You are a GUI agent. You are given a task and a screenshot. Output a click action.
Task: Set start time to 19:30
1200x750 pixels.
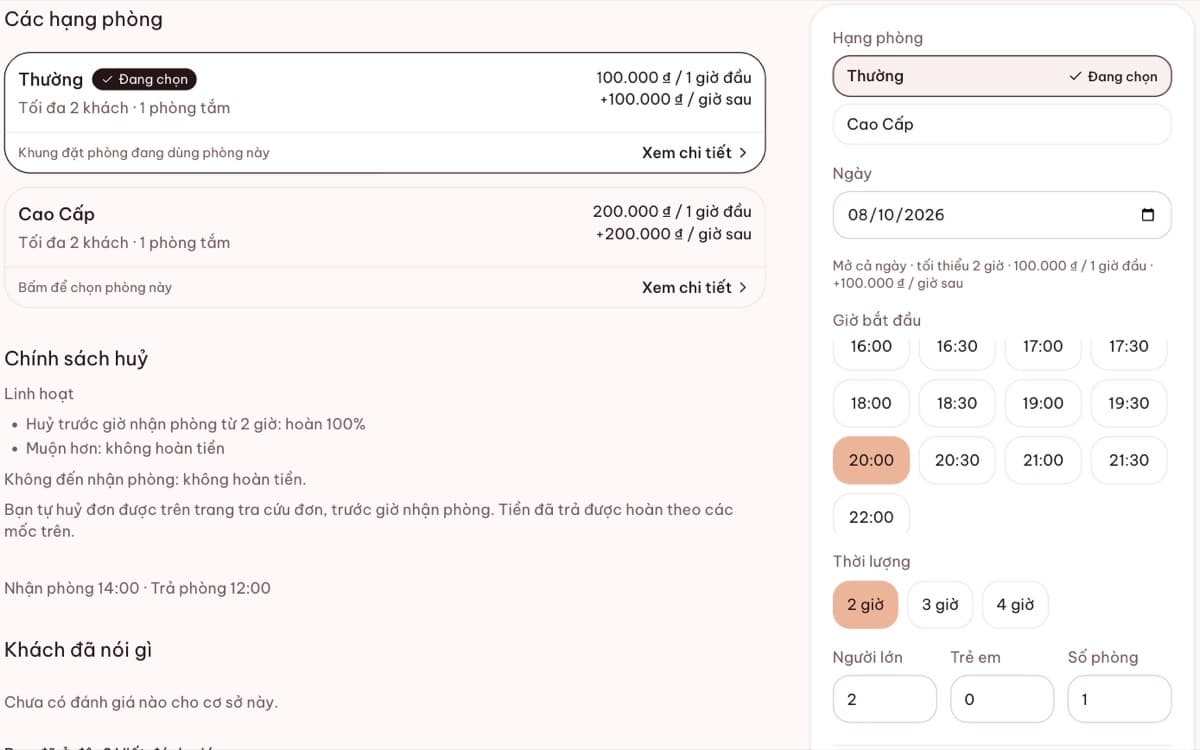[x=1129, y=403]
